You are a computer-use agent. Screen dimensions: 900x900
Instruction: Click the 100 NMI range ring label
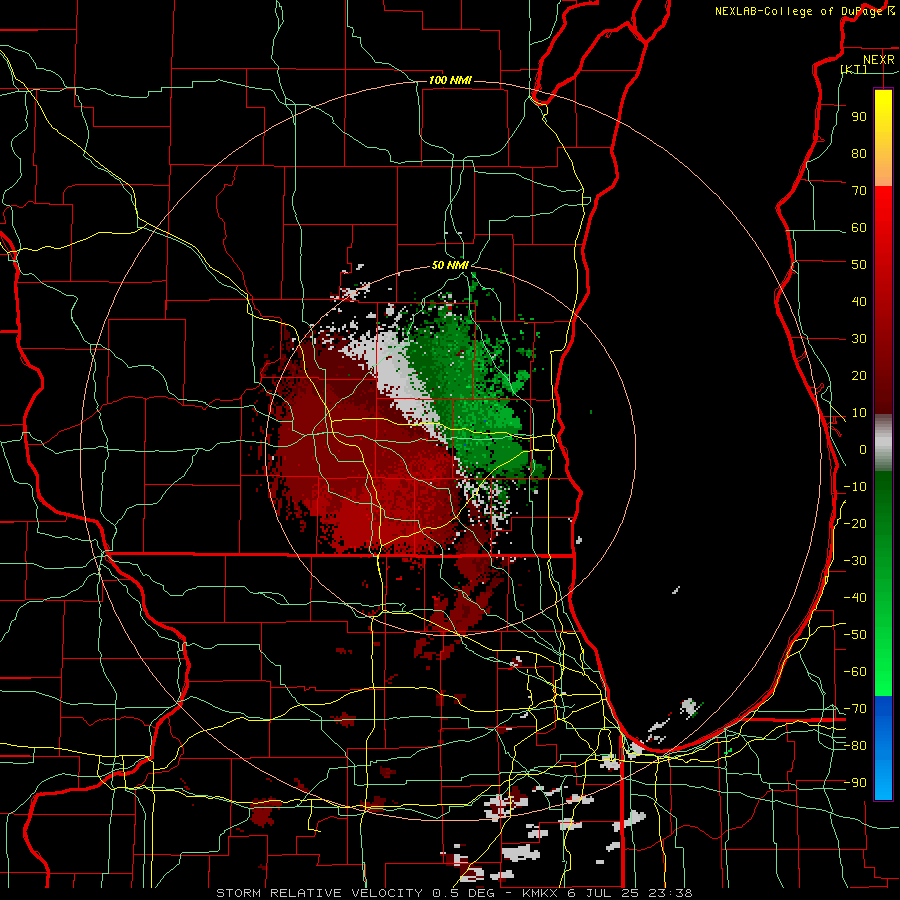click(450, 80)
